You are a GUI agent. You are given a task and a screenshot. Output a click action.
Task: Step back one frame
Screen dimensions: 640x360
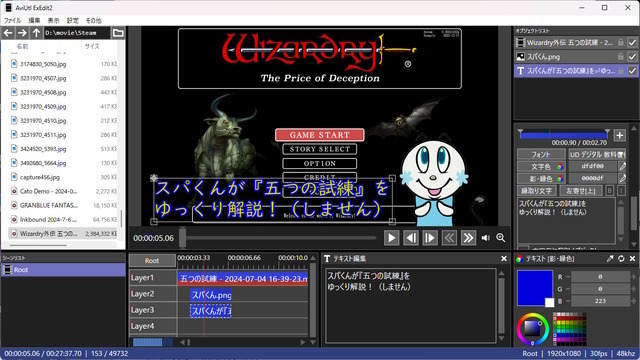click(x=411, y=238)
